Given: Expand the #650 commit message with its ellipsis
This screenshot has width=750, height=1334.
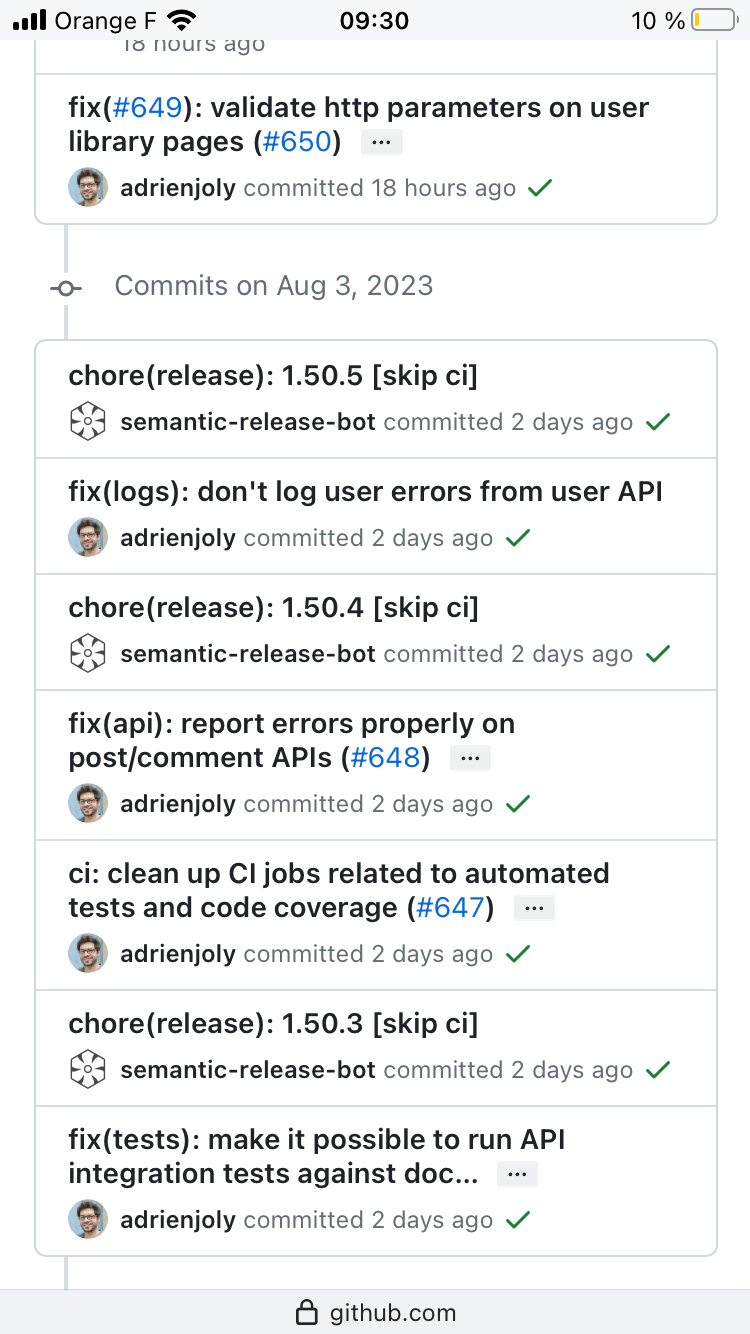Looking at the screenshot, I should (x=381, y=143).
